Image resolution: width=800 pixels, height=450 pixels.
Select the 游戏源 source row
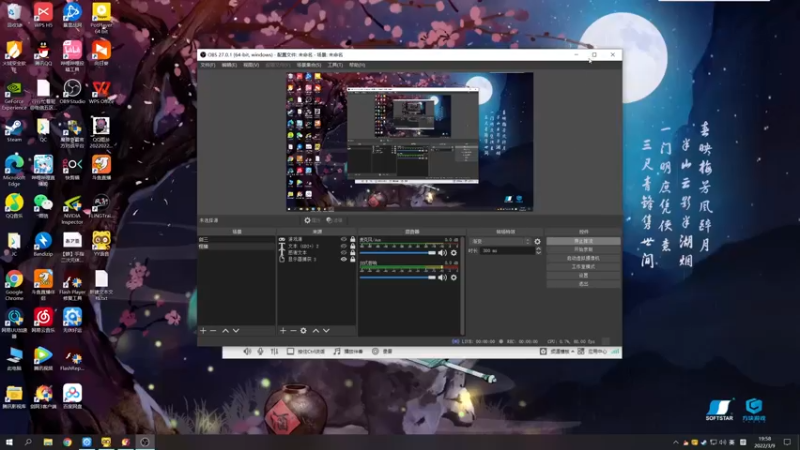(316, 239)
